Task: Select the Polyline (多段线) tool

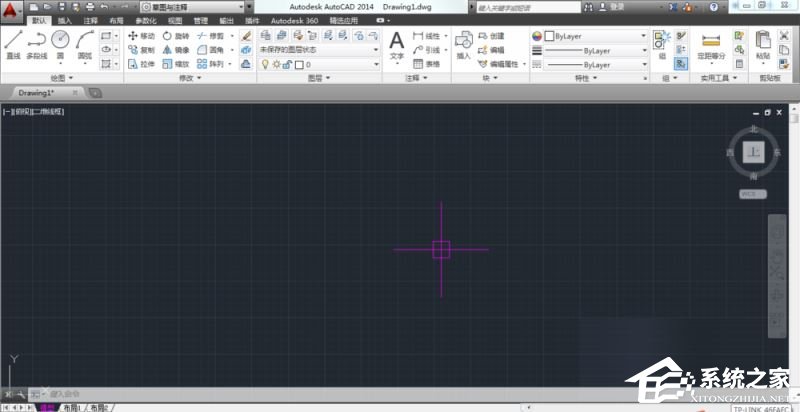Action: pos(37,45)
